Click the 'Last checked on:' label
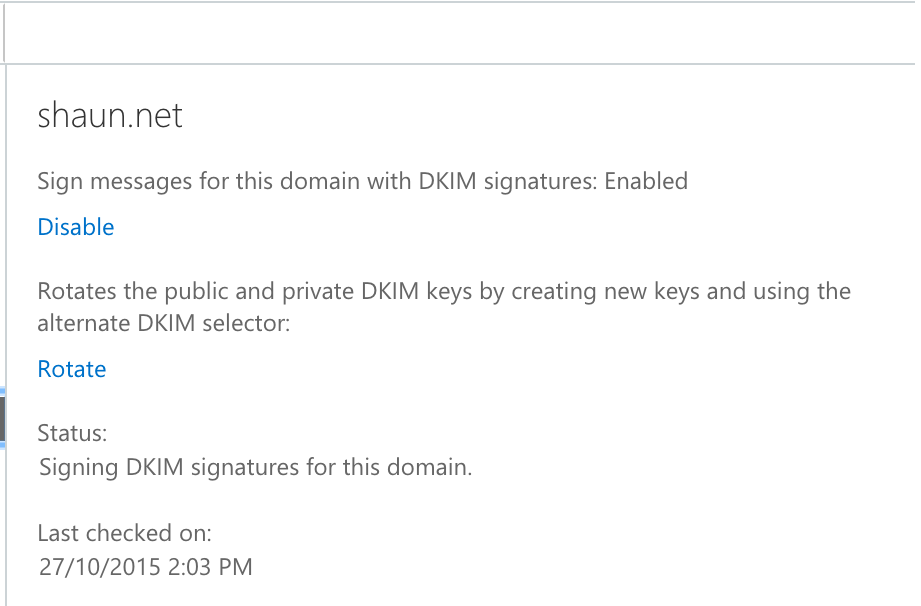This screenshot has width=921, height=606. (x=124, y=533)
